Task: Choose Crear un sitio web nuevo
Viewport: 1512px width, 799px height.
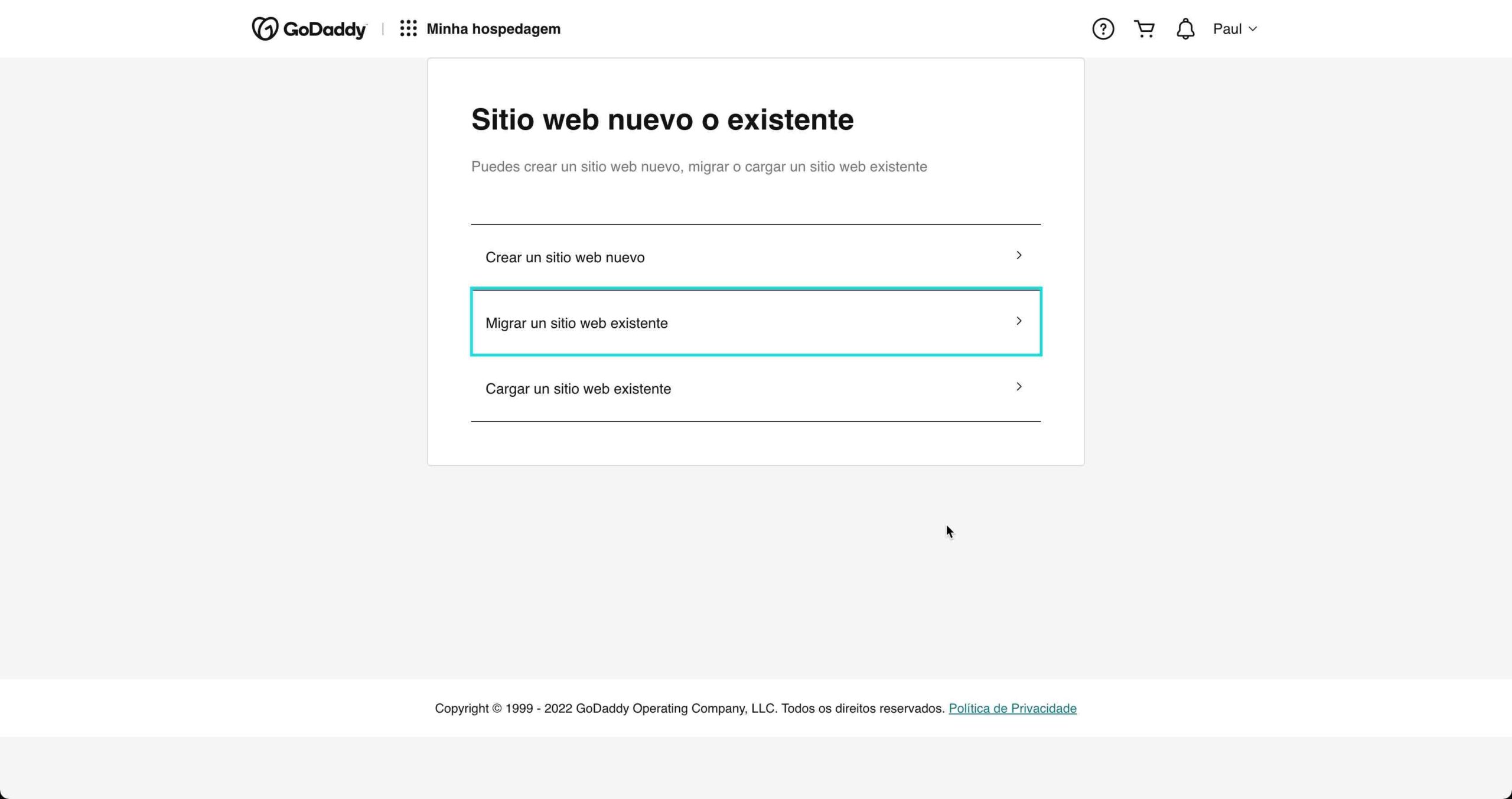Action: (755, 257)
